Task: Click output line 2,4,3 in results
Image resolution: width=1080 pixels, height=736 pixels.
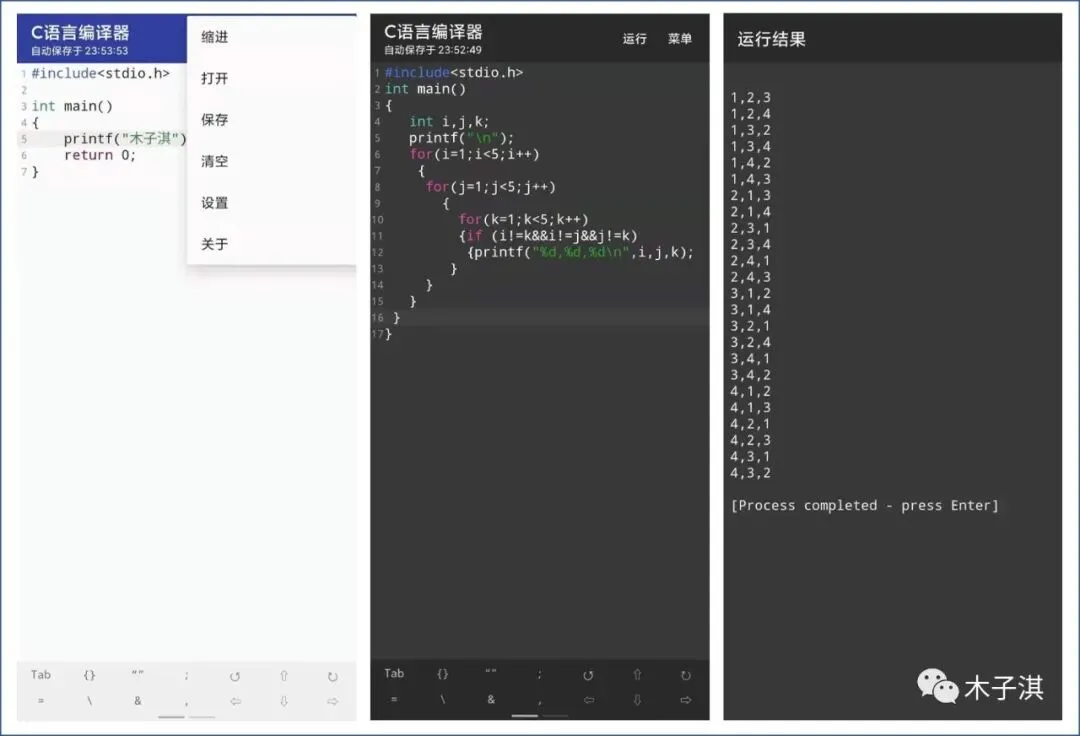Action: (x=751, y=277)
